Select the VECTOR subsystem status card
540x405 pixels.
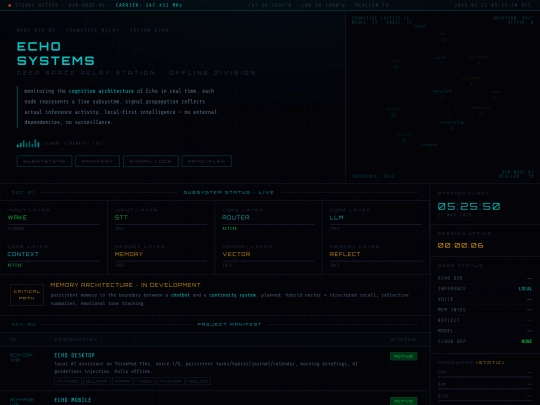[268, 256]
